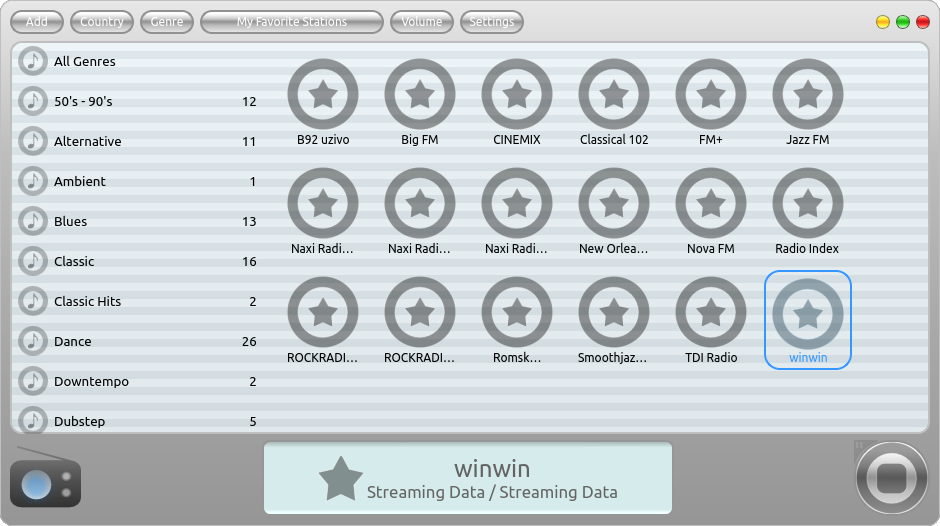
Task: Select the Jazz FM station icon
Action: coord(808,94)
